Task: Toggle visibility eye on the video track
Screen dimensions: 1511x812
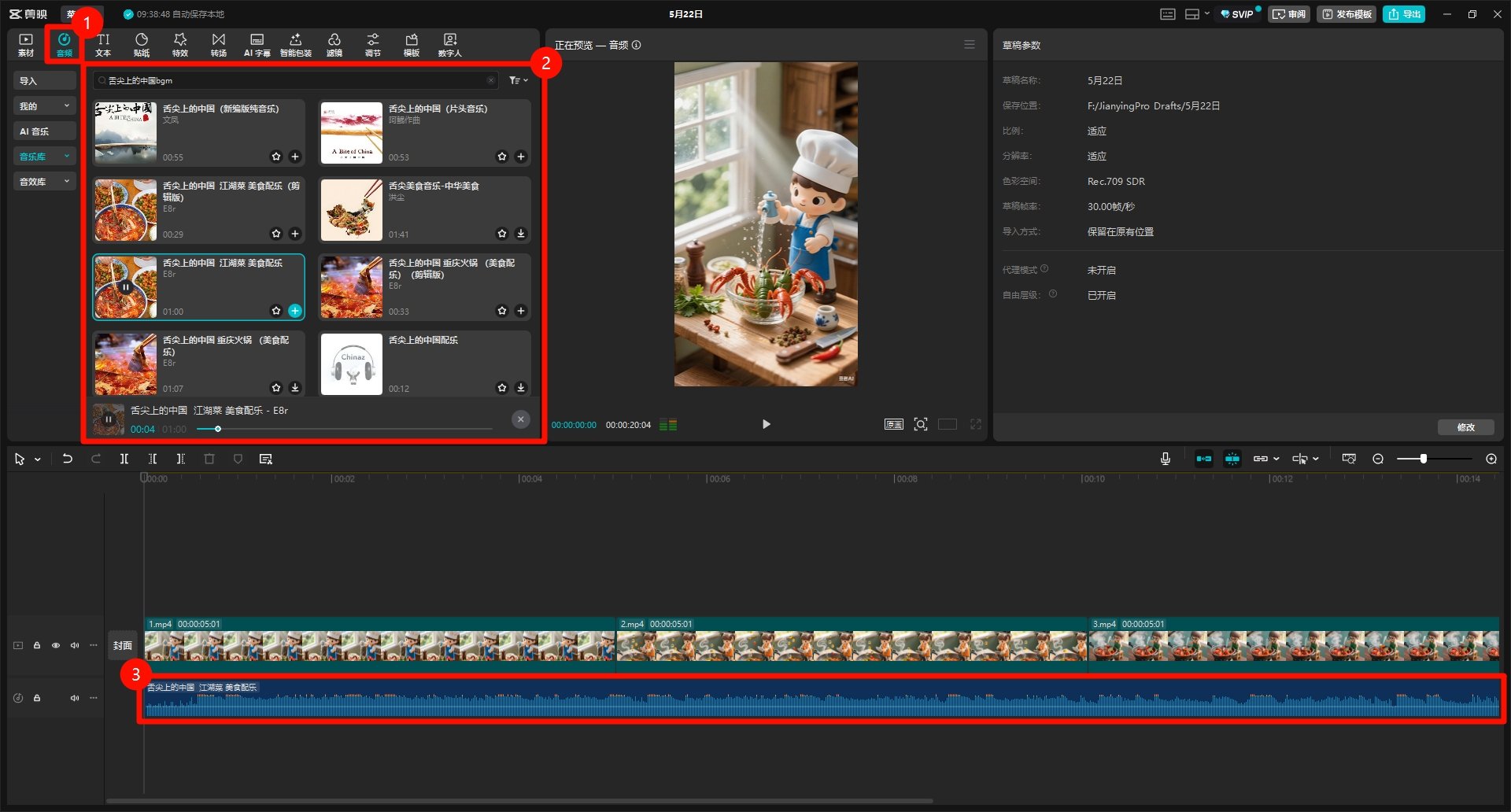Action: point(56,645)
